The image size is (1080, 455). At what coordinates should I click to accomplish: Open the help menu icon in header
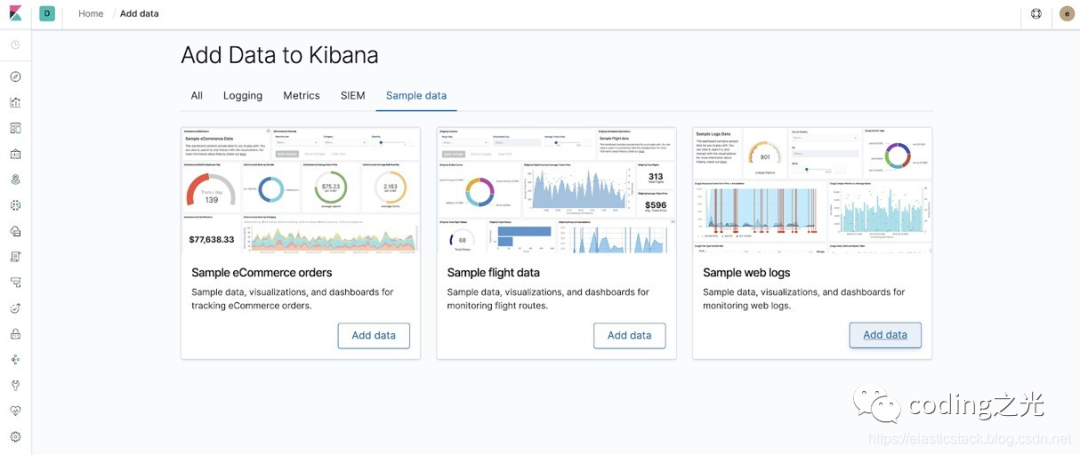pyautogui.click(x=1036, y=14)
